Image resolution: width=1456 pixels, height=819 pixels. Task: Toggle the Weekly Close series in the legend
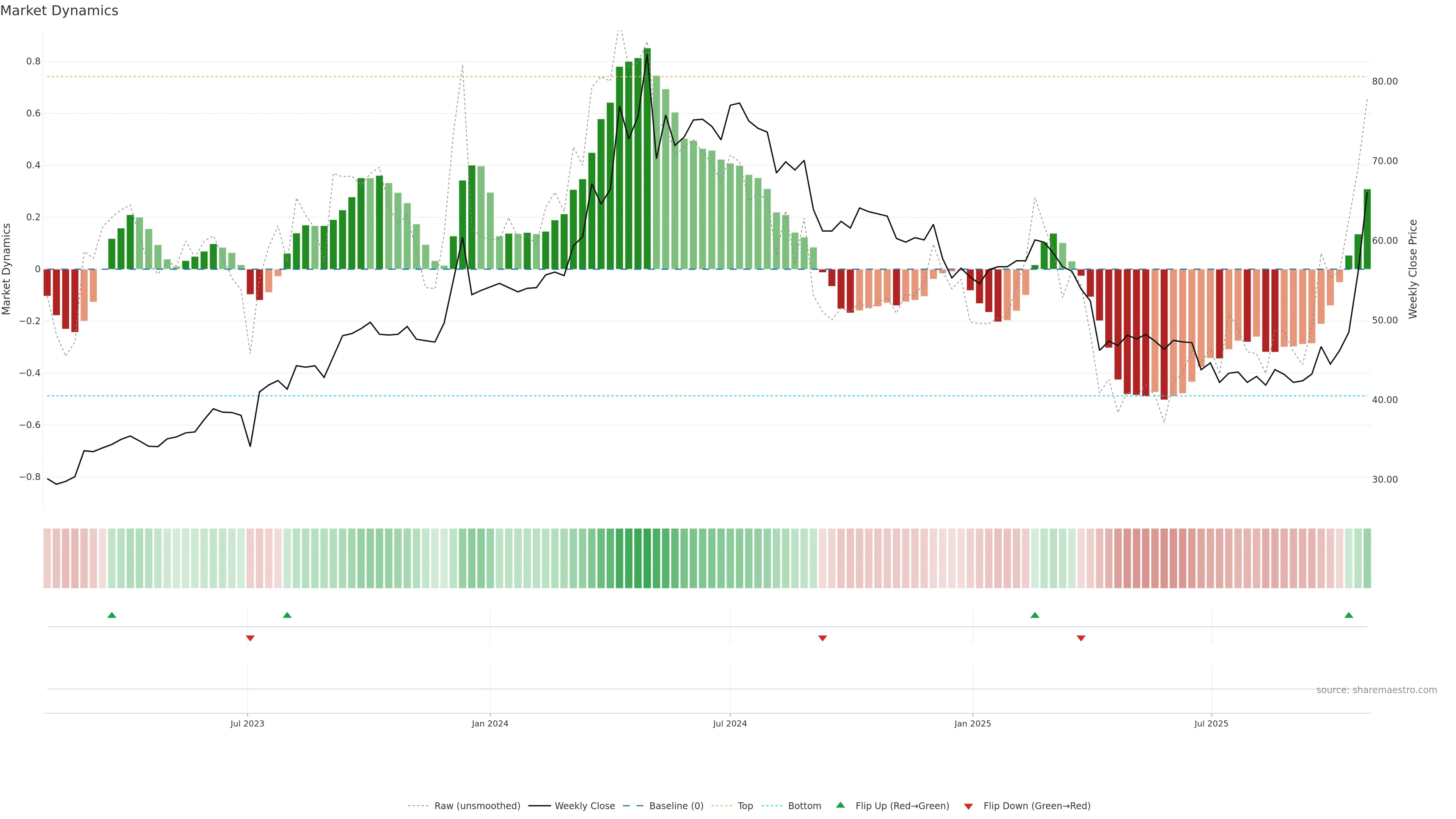pyautogui.click(x=584, y=806)
